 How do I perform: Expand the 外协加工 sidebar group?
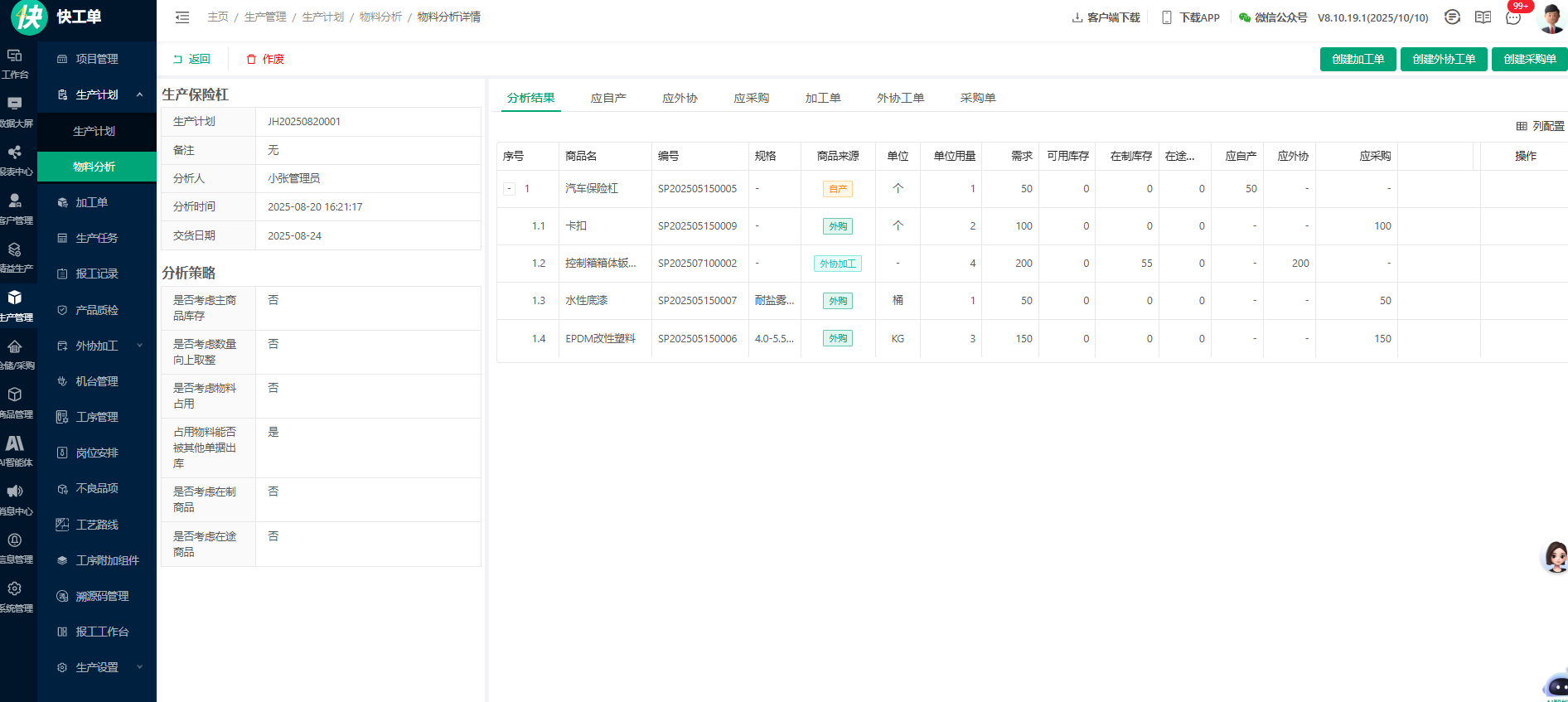pyautogui.click(x=139, y=346)
